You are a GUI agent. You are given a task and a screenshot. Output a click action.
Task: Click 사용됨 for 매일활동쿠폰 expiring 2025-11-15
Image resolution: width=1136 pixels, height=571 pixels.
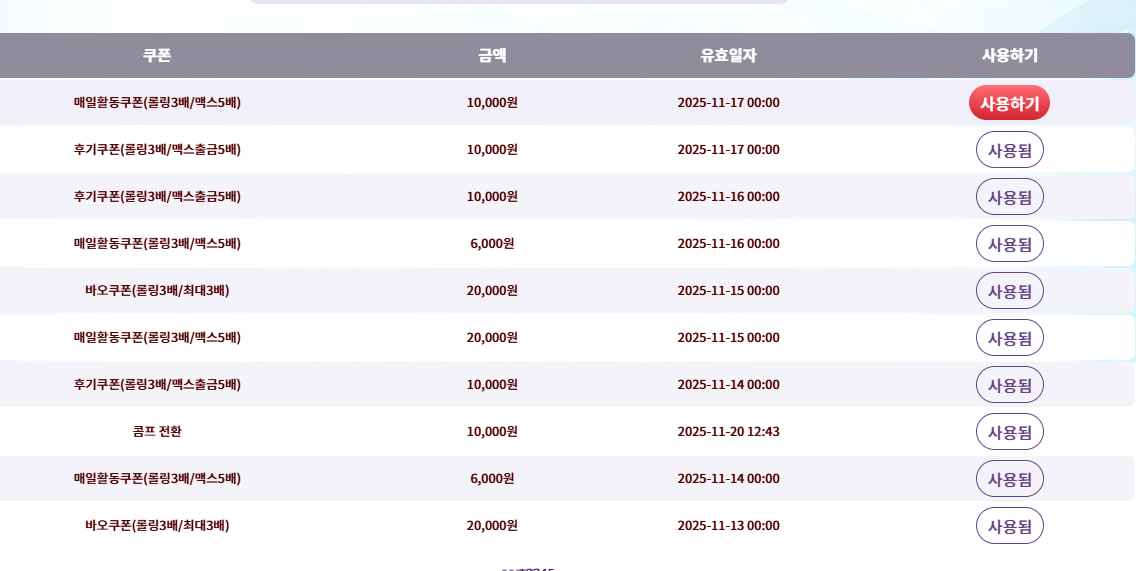(x=1009, y=338)
